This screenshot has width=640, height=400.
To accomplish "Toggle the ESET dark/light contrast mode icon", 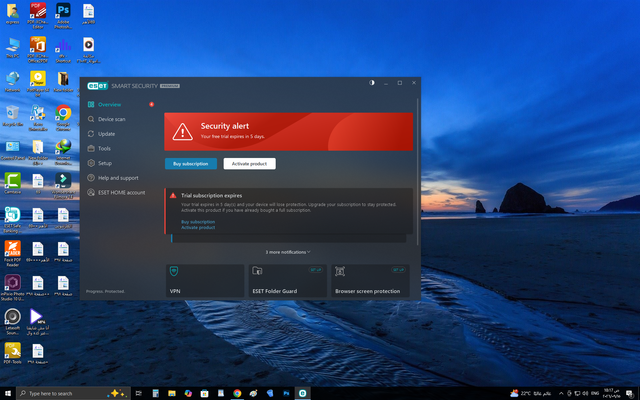I will point(372,83).
